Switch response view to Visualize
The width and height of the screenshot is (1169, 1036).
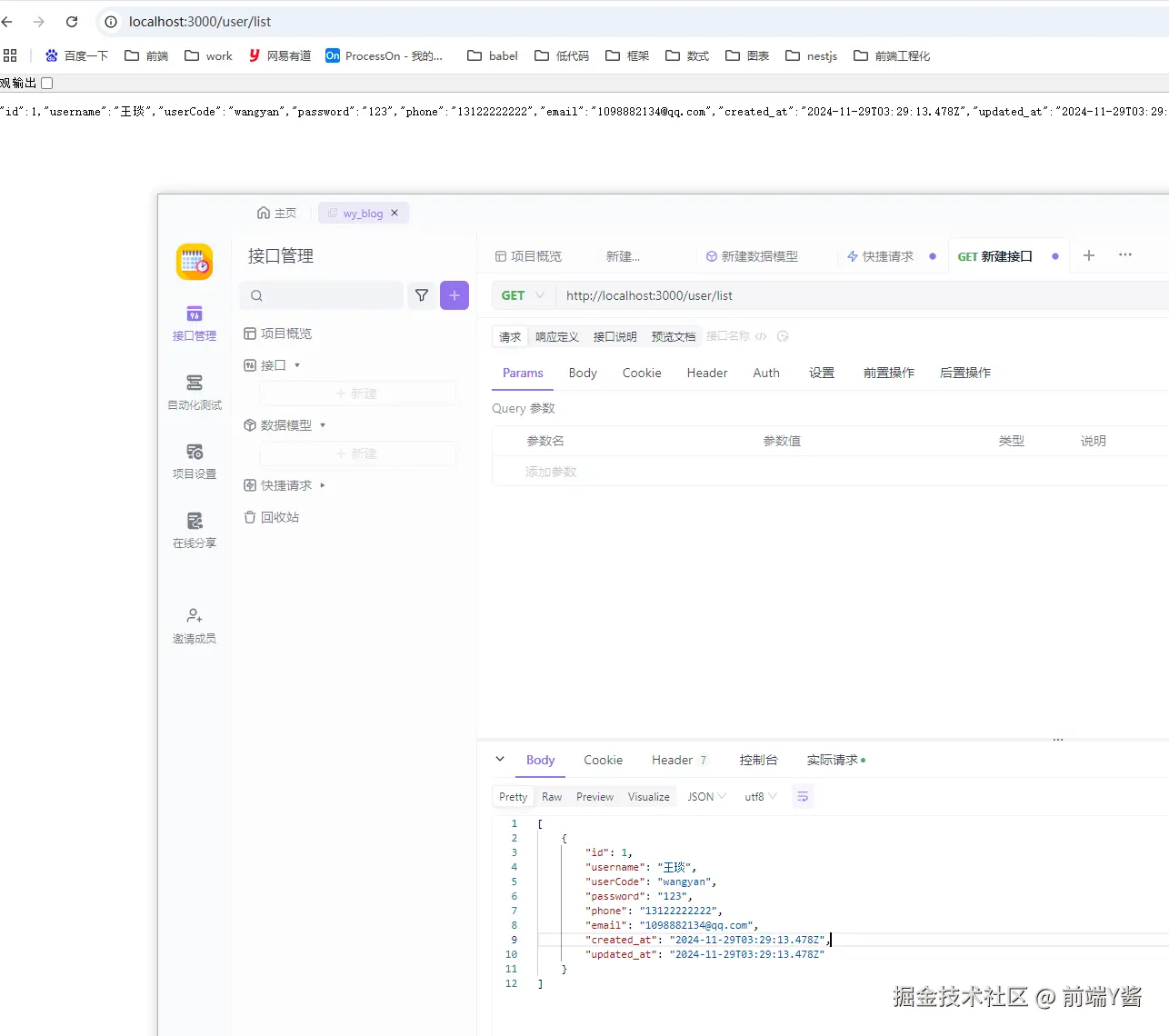649,797
